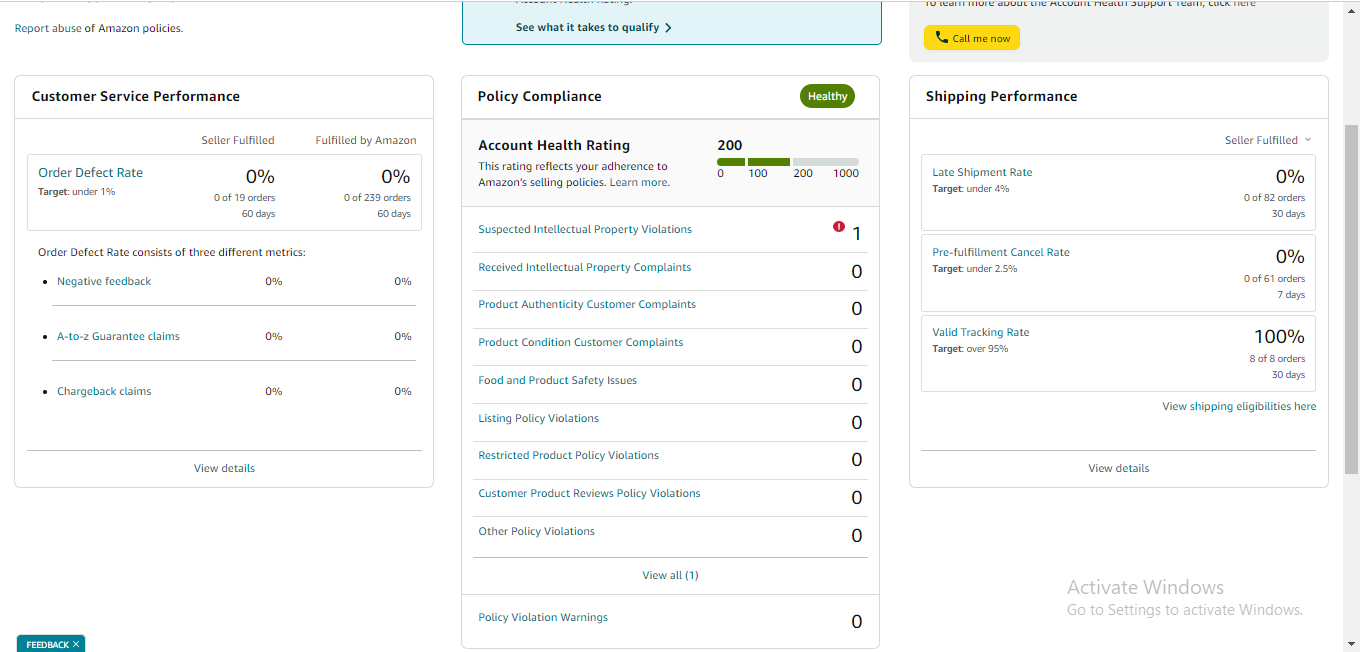Open Food and Product Safety Issues
This screenshot has height=652, width=1360.
click(557, 380)
